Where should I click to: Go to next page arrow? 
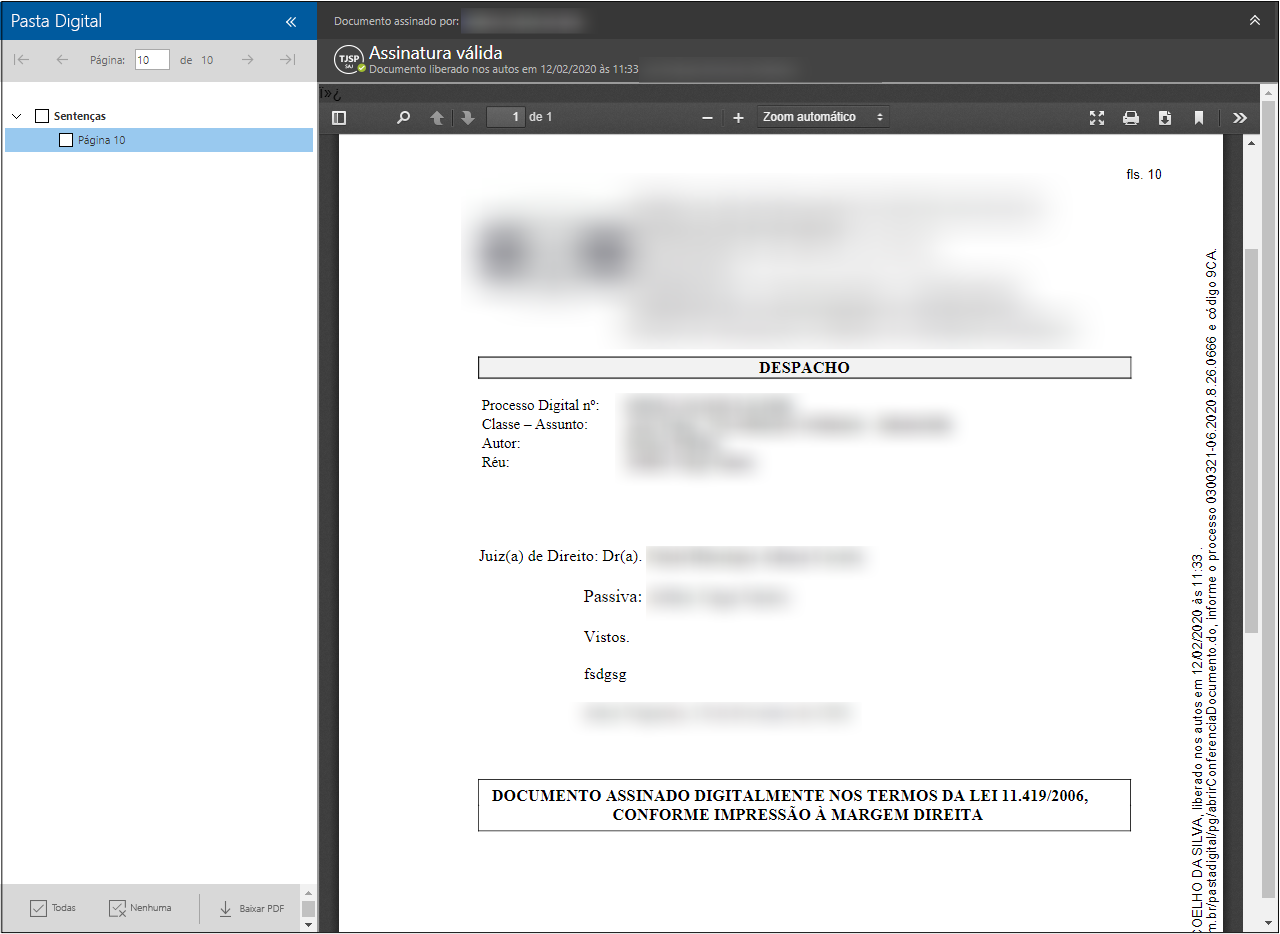pos(247,60)
